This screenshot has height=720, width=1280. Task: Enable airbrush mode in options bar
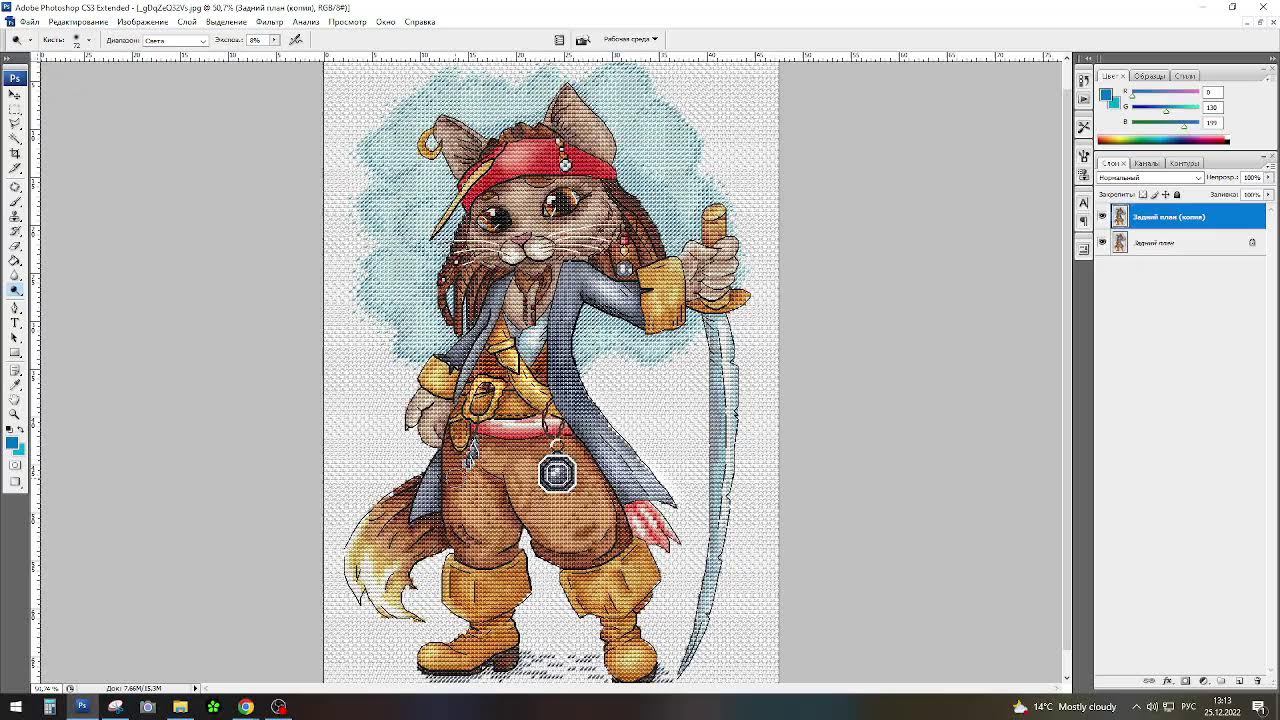click(296, 40)
